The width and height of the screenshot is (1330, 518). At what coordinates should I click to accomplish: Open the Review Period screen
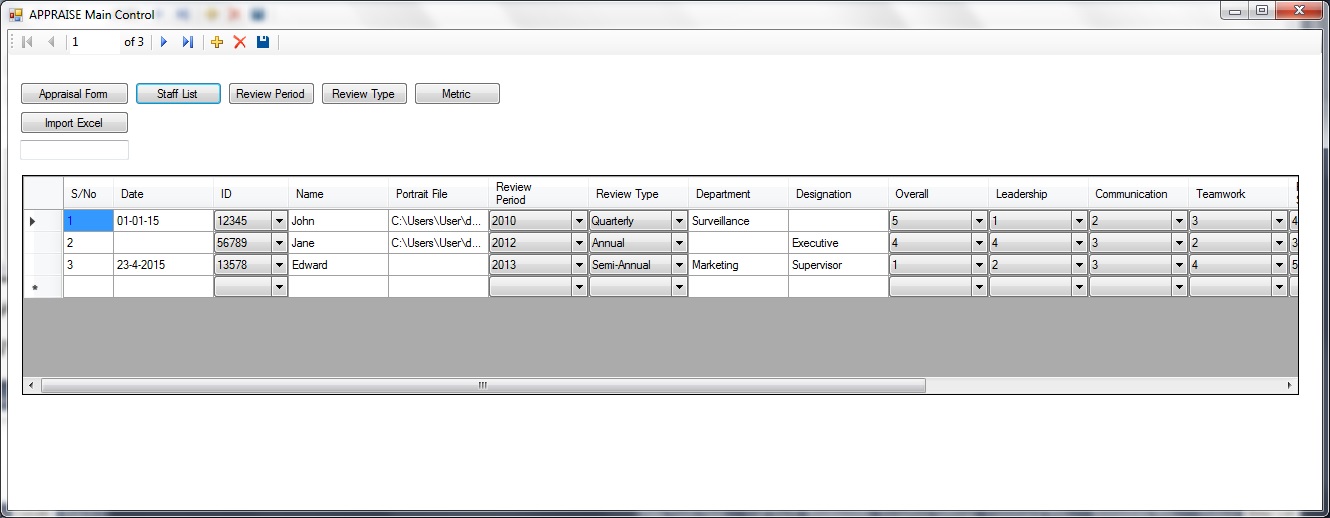tap(271, 94)
